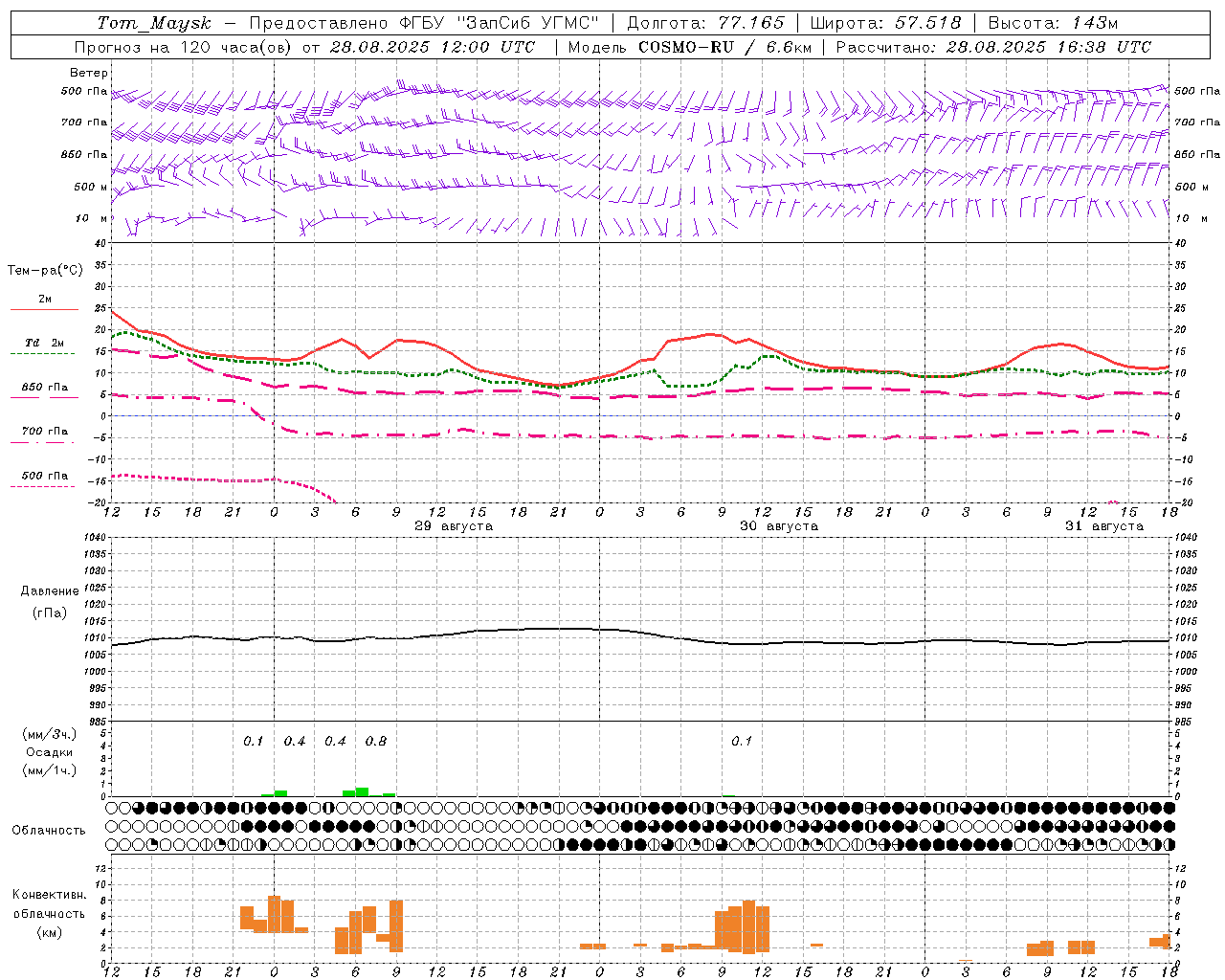Image resolution: width=1225 pixels, height=980 pixels.
Task: Click the Высота: 143м value
Action: (1053, 23)
